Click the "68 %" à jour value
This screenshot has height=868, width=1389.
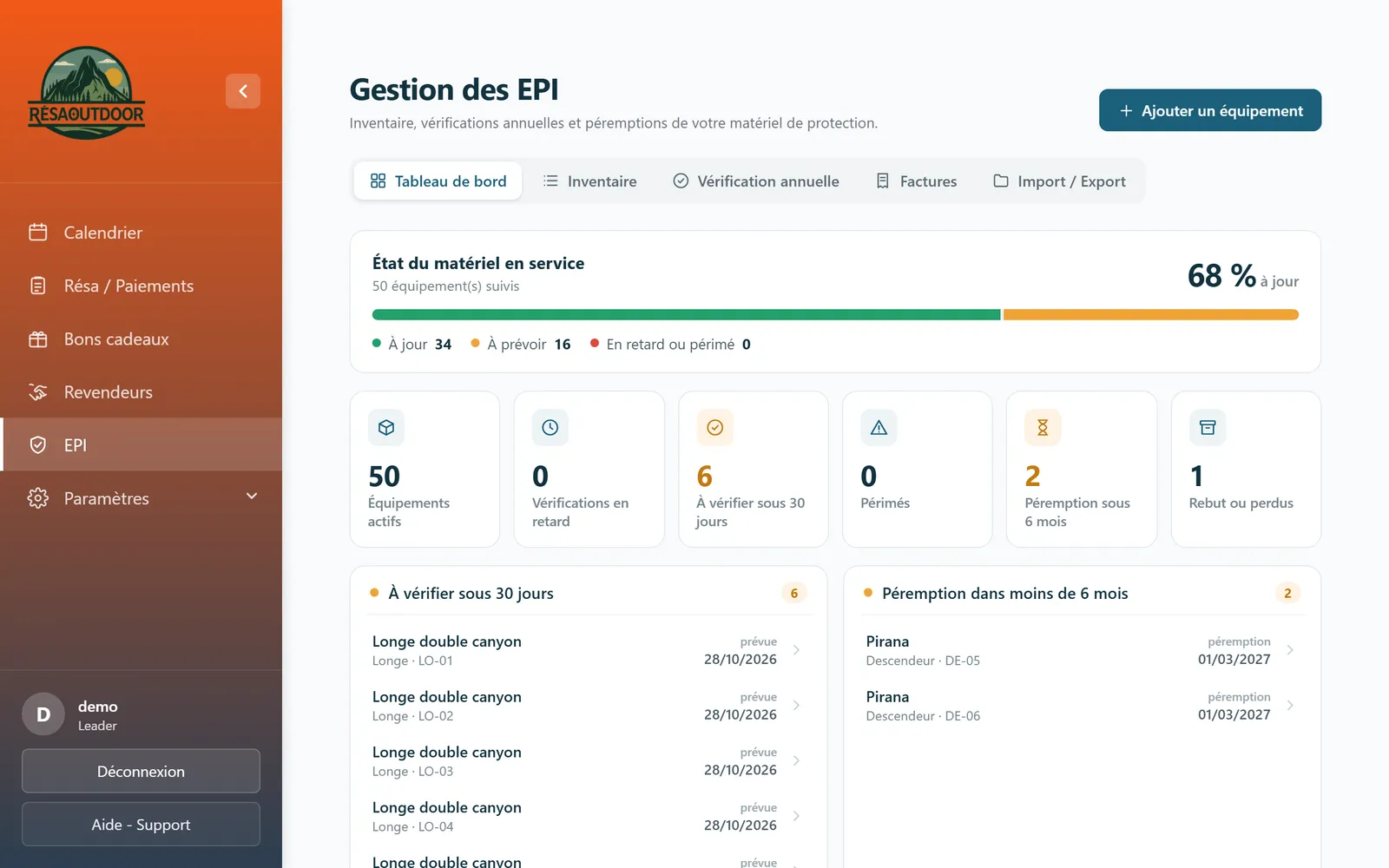click(x=1221, y=276)
